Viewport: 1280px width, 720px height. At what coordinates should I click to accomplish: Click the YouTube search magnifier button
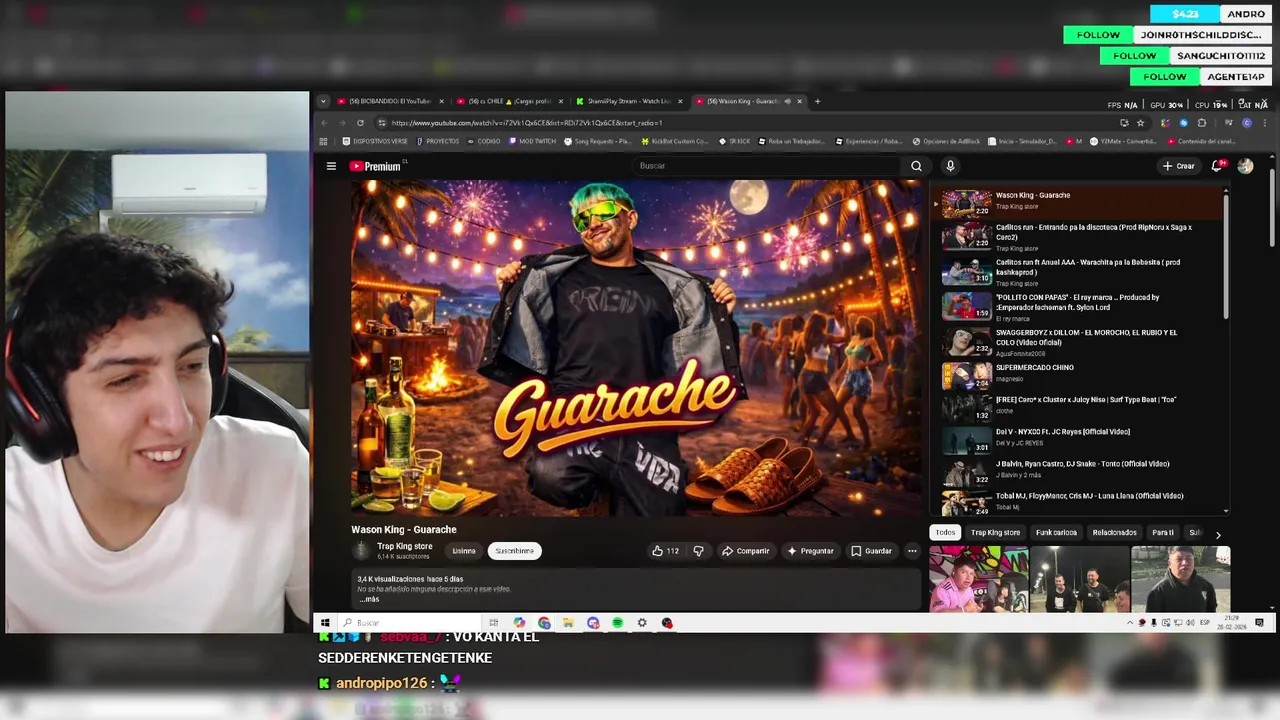coord(916,166)
